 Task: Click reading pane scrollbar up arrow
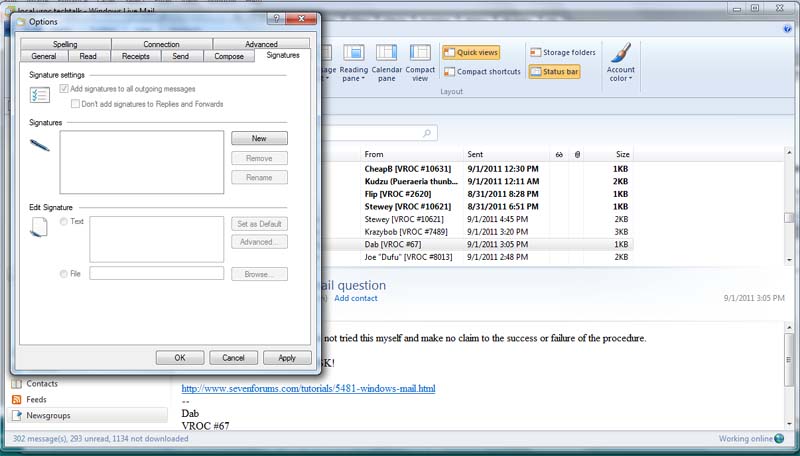click(x=789, y=327)
